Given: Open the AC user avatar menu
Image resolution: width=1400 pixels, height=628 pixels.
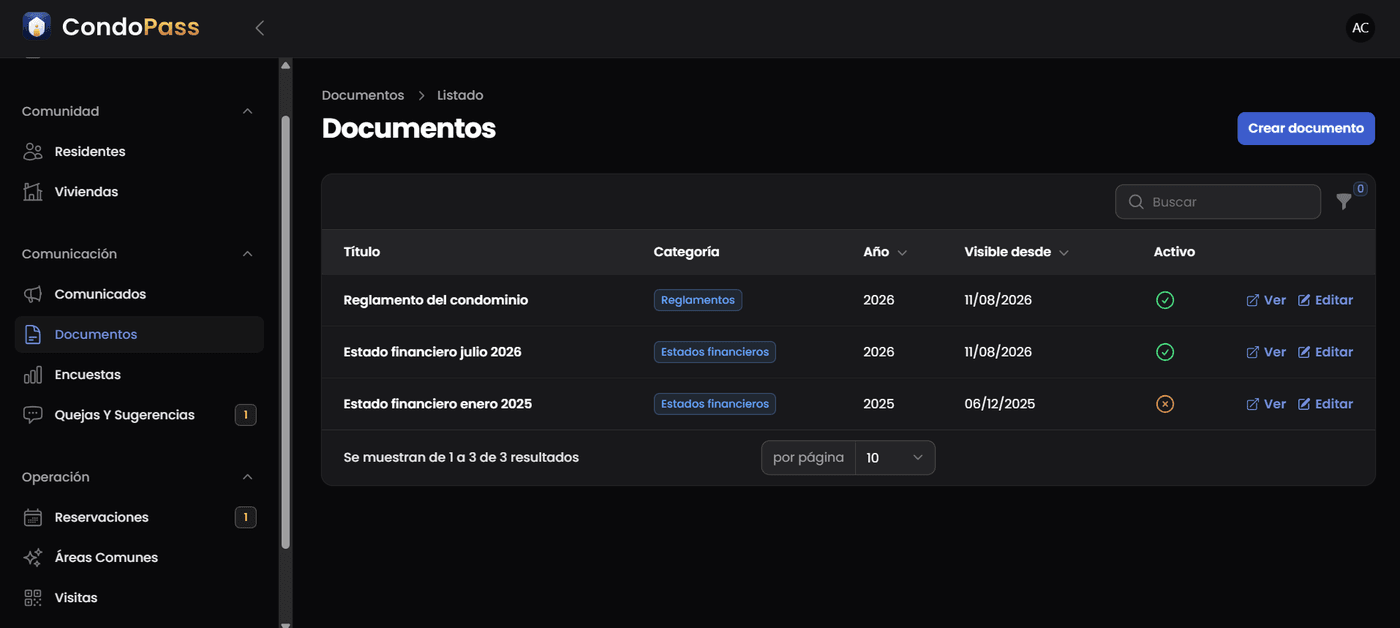Looking at the screenshot, I should (1360, 28).
